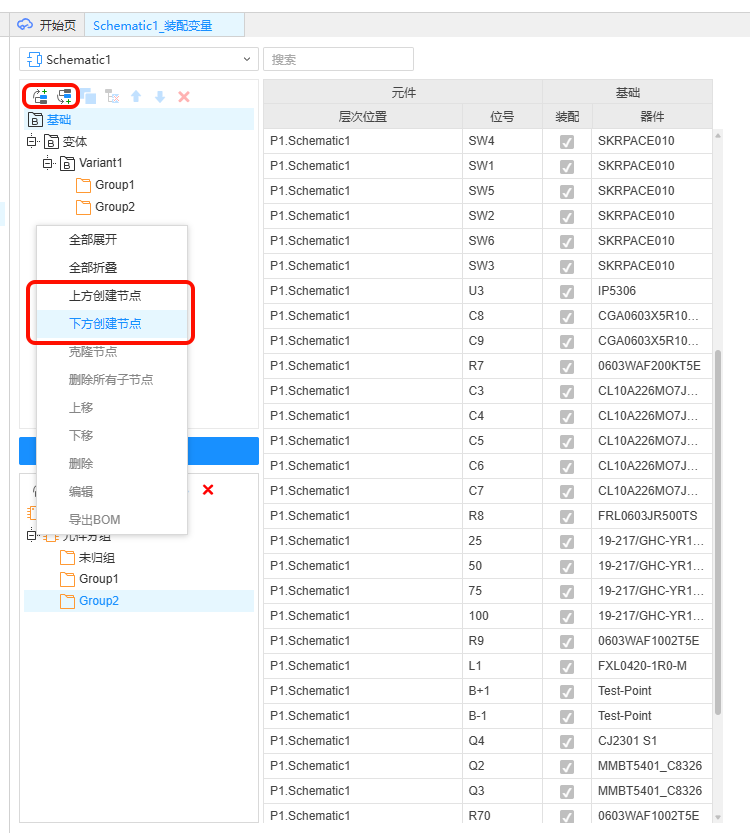The image size is (750, 833).
Task: Click the folder icon beside 基础
Action: tap(35, 120)
